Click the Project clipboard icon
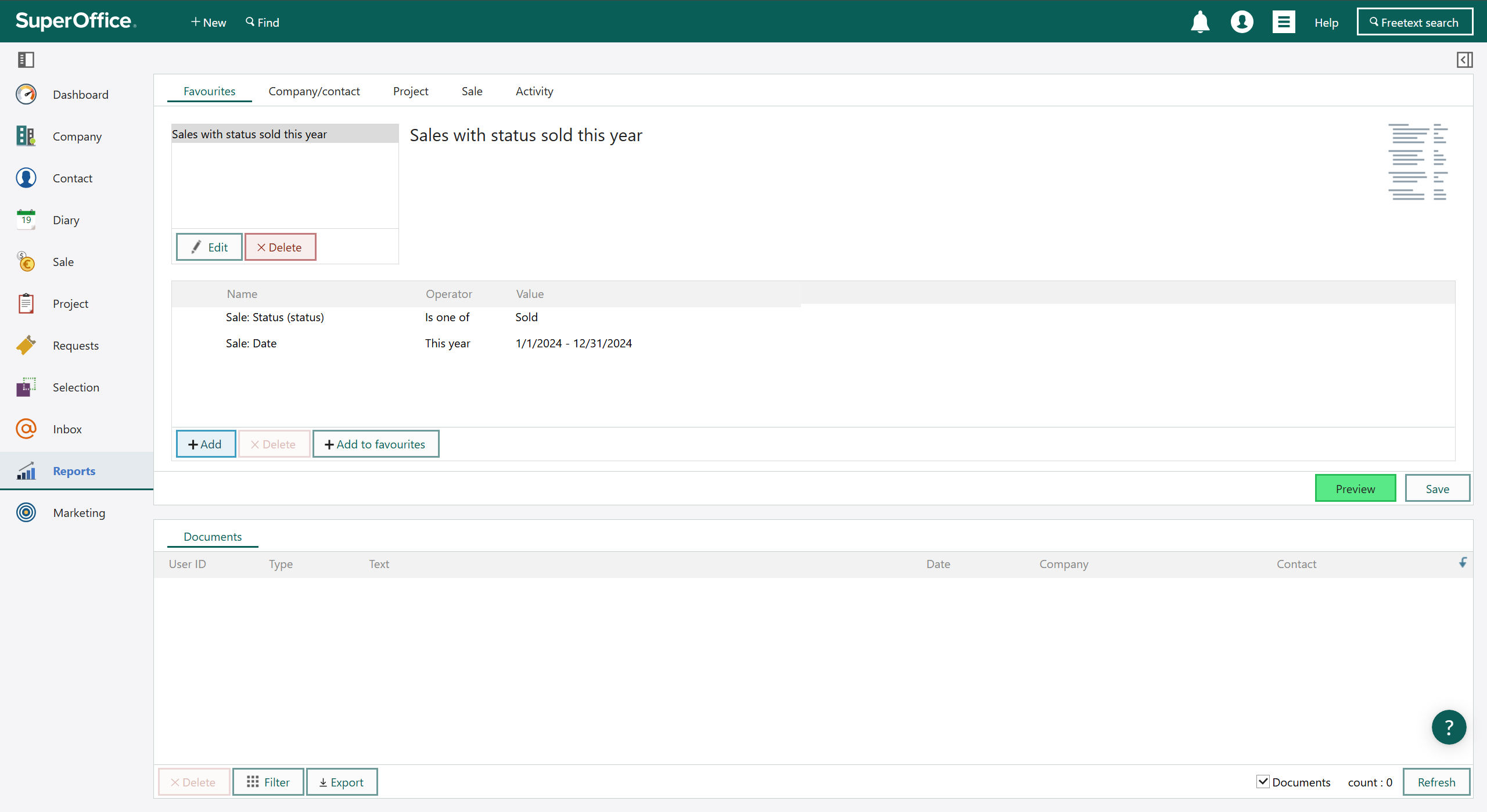The image size is (1487, 812). [26, 303]
